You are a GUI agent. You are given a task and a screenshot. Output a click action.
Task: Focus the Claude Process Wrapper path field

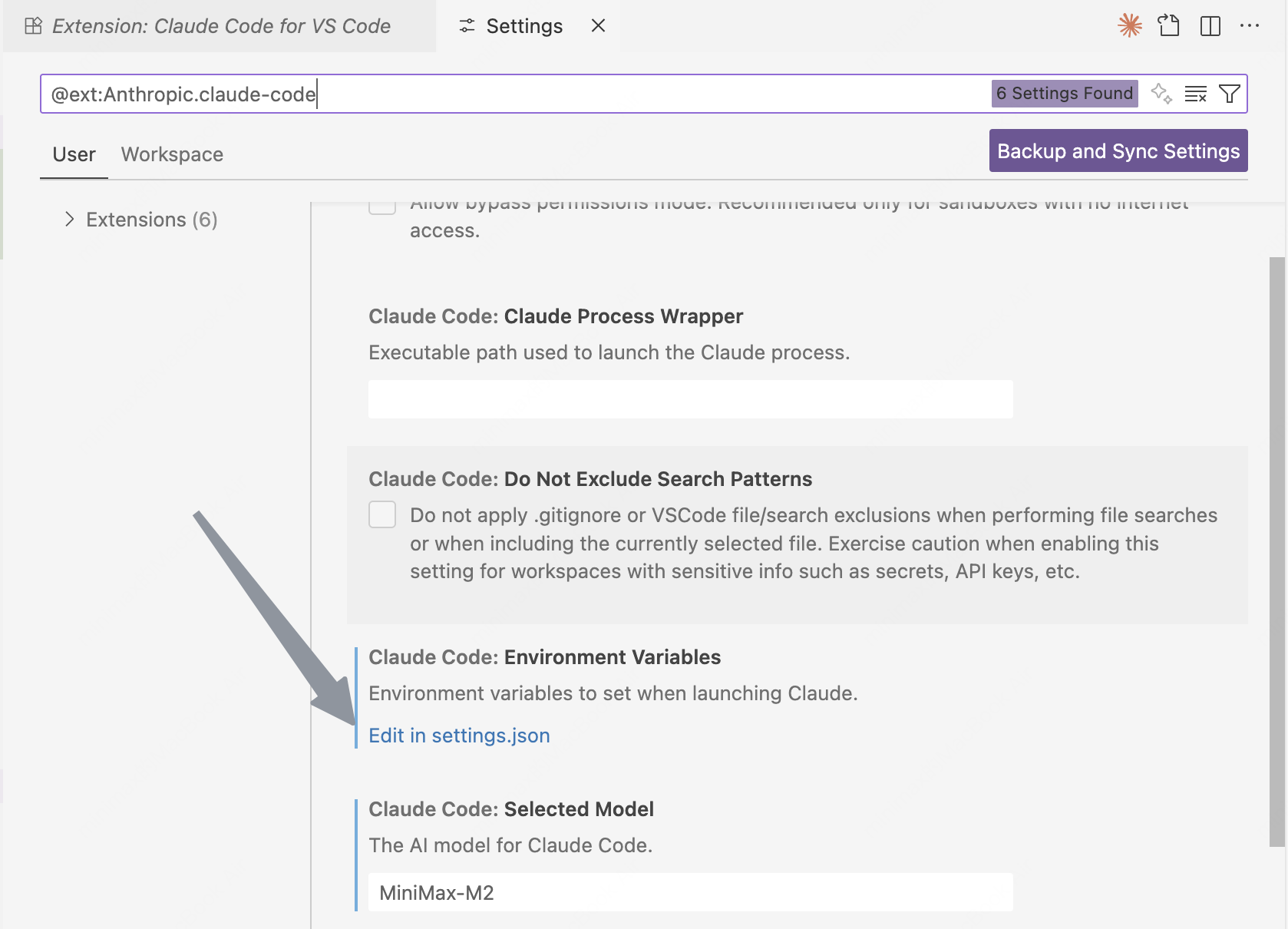(x=691, y=399)
